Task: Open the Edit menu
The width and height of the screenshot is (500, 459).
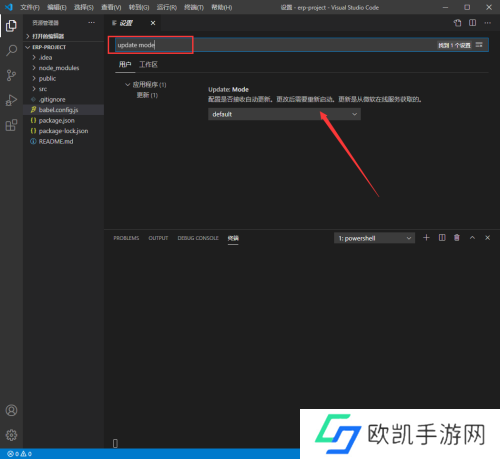Action: [57, 7]
